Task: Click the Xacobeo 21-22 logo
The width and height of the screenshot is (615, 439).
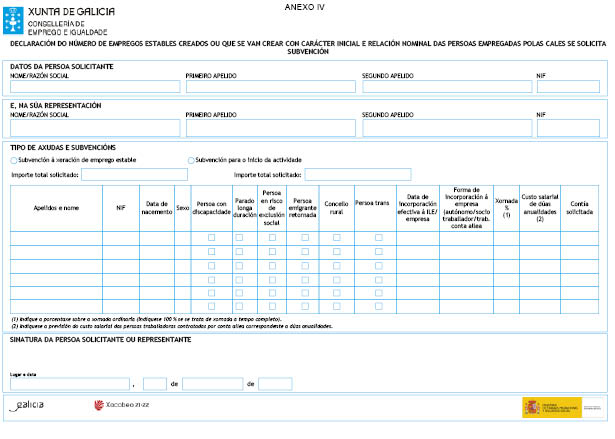Action: click(122, 405)
